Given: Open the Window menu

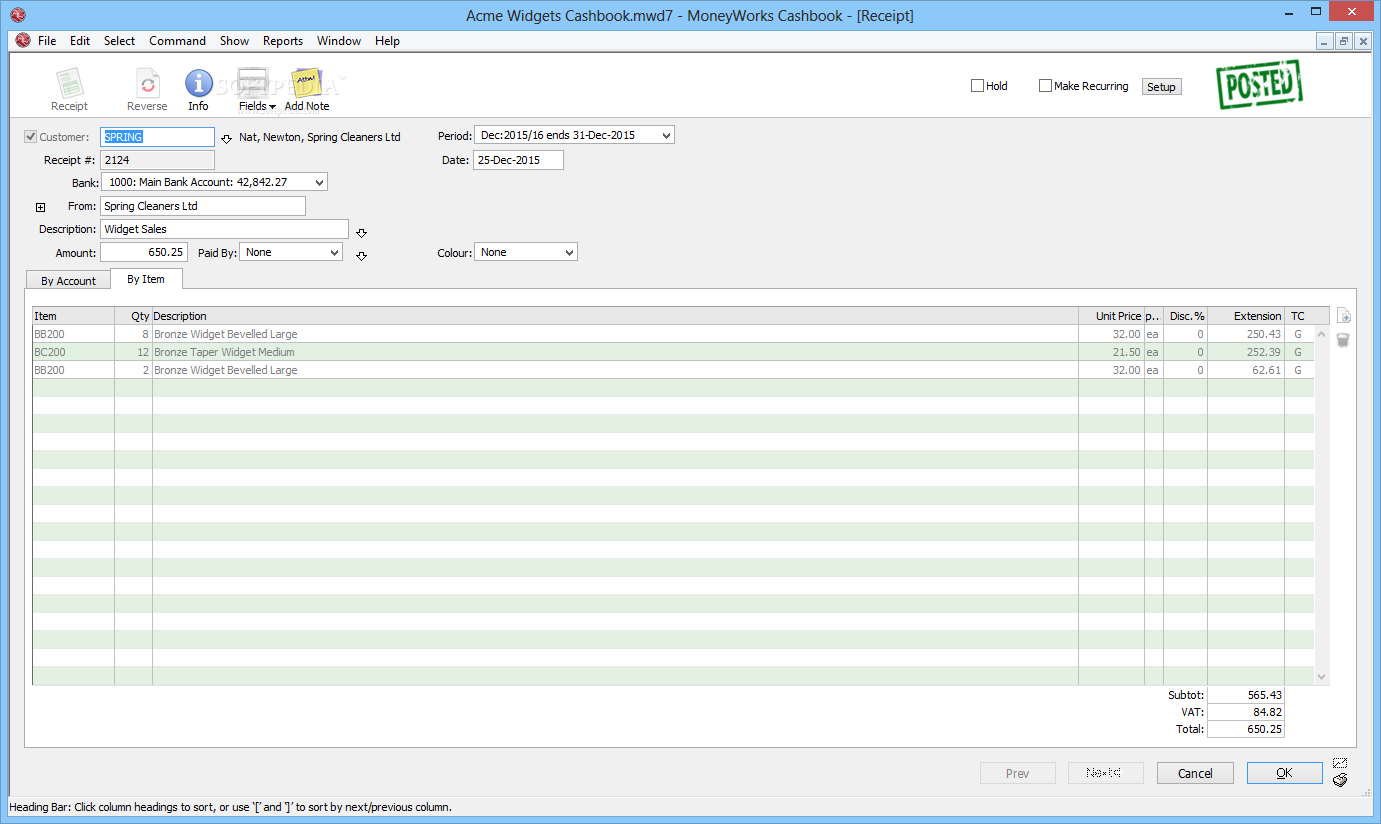Looking at the screenshot, I should (339, 41).
